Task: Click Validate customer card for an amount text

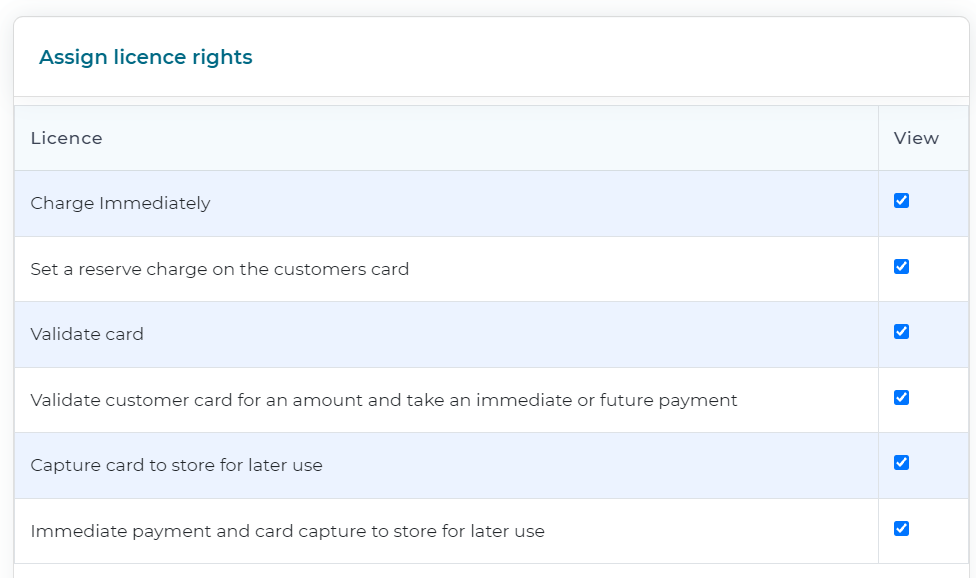Action: (x=384, y=400)
